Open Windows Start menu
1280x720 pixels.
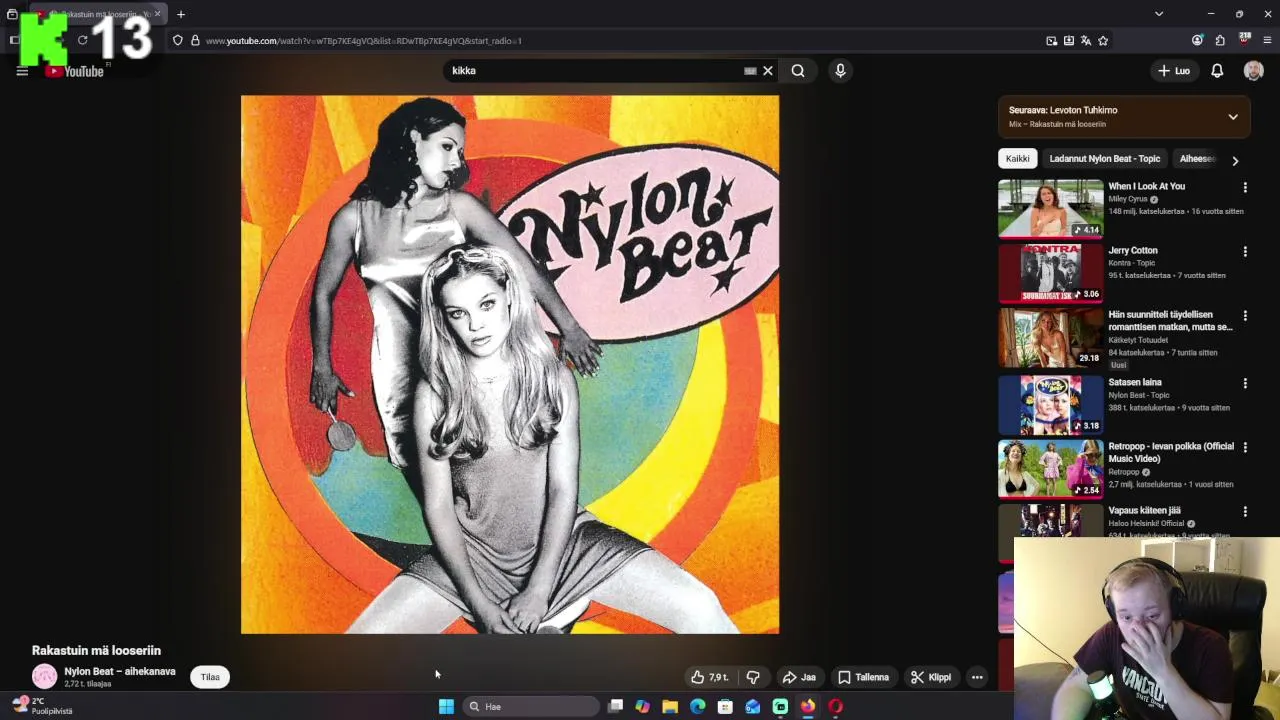[x=446, y=706]
